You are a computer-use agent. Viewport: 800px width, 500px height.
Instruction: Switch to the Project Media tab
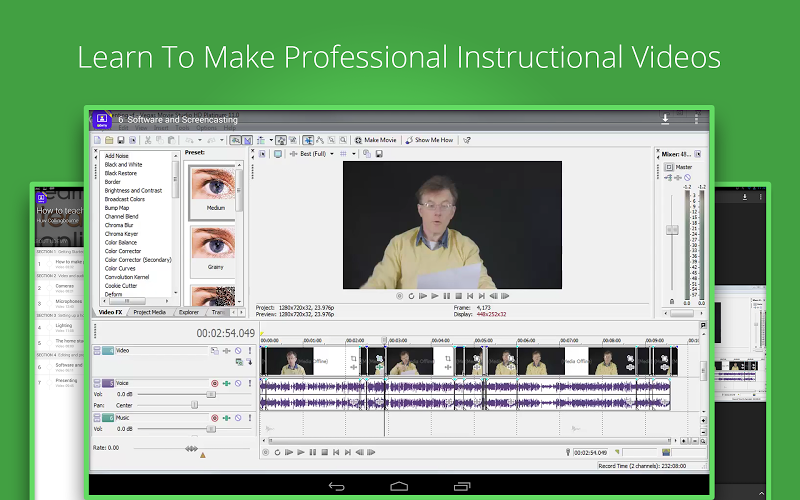coord(149,312)
